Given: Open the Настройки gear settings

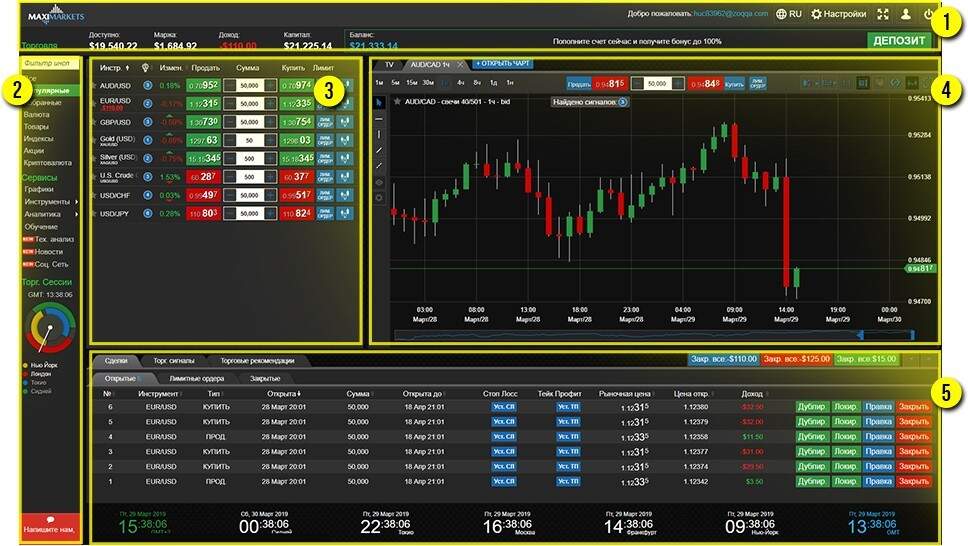Looking at the screenshot, I should [838, 14].
